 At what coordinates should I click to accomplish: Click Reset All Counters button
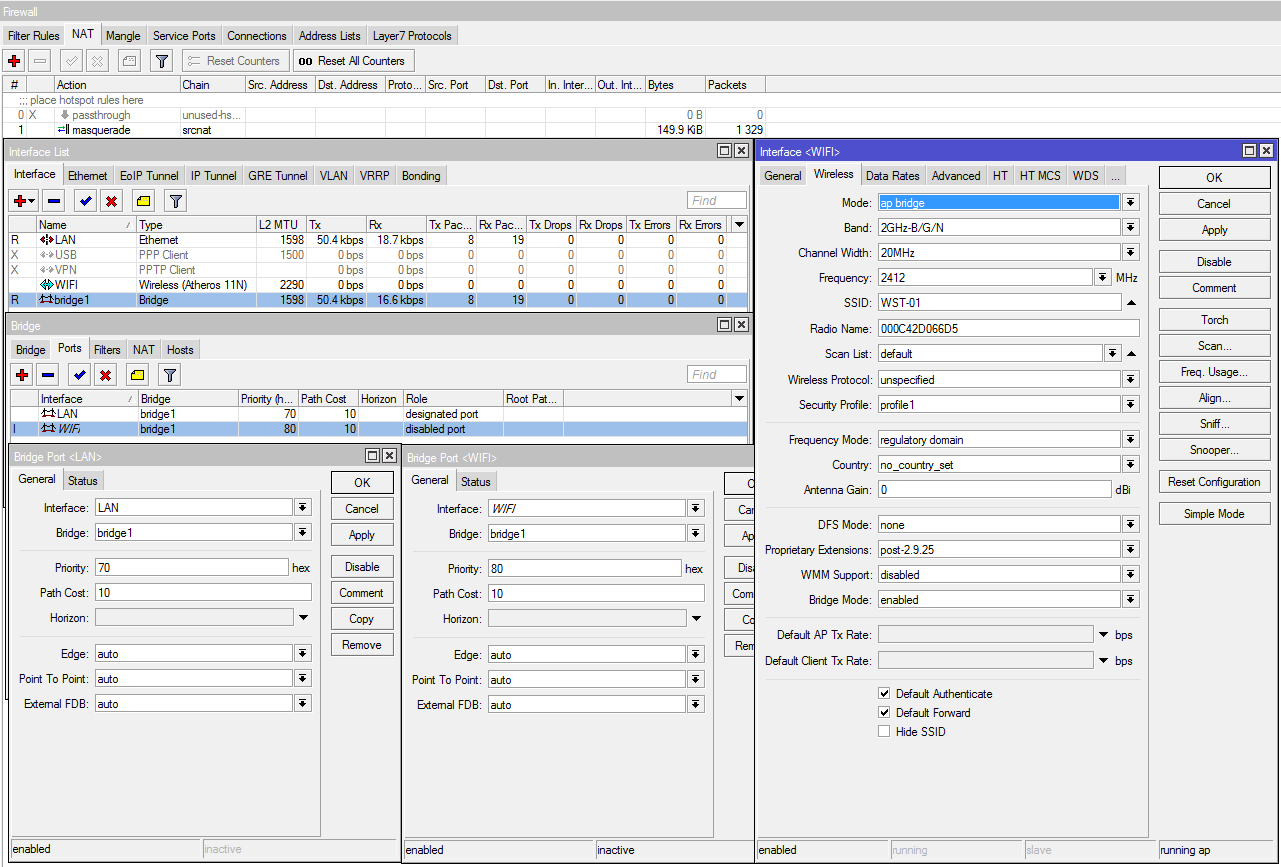pyautogui.click(x=352, y=61)
